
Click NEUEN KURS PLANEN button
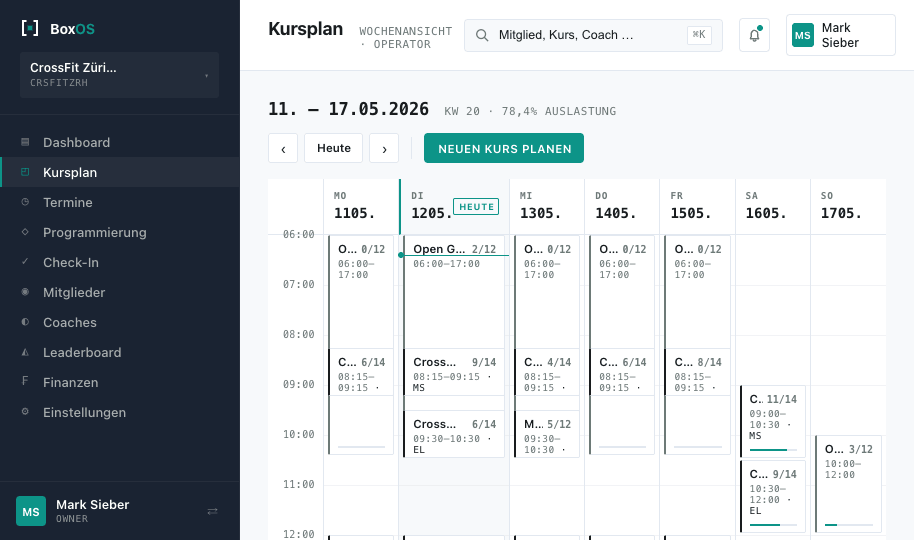[504, 148]
